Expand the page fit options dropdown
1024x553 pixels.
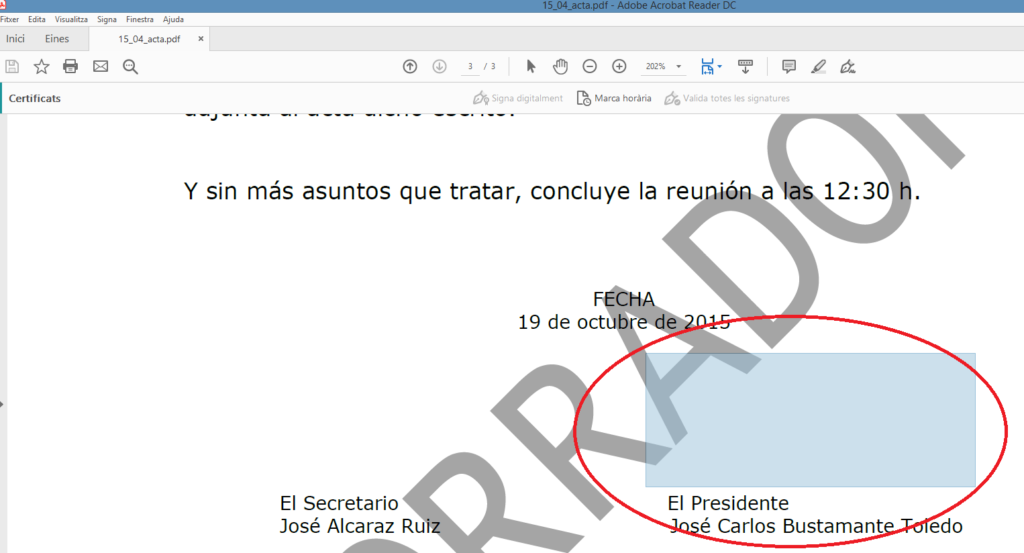[721, 67]
